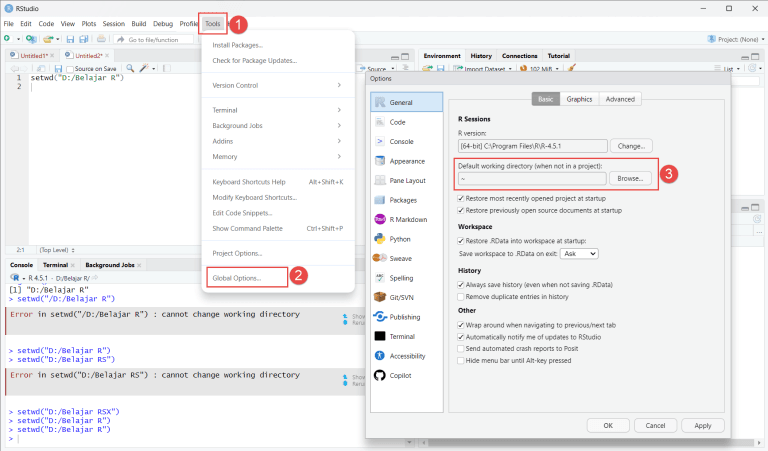This screenshot has width=768, height=451.
Task: Select the R Markdown category in Options
Action: [407, 219]
